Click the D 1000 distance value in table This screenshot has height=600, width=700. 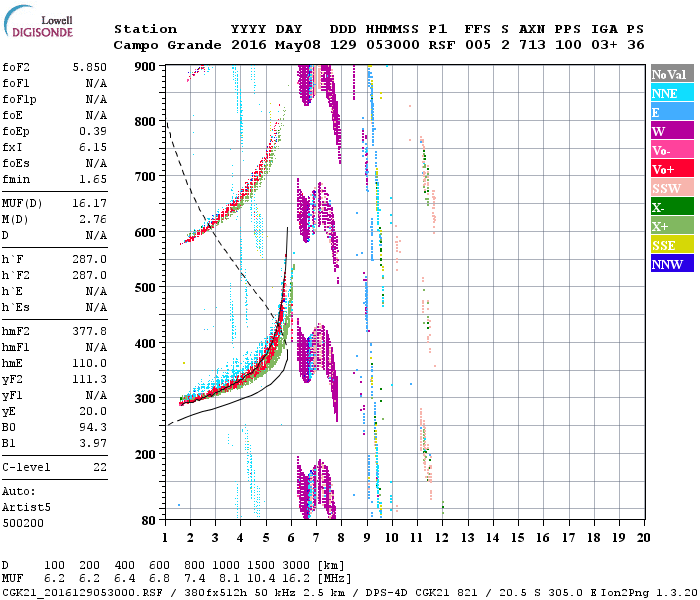coord(226,565)
